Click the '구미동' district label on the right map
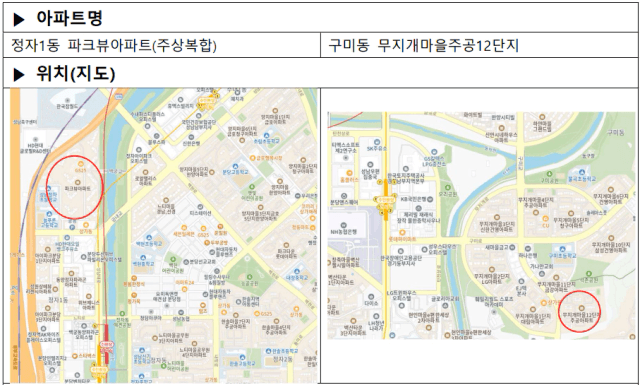This screenshot has height=385, width=640. 615,132
